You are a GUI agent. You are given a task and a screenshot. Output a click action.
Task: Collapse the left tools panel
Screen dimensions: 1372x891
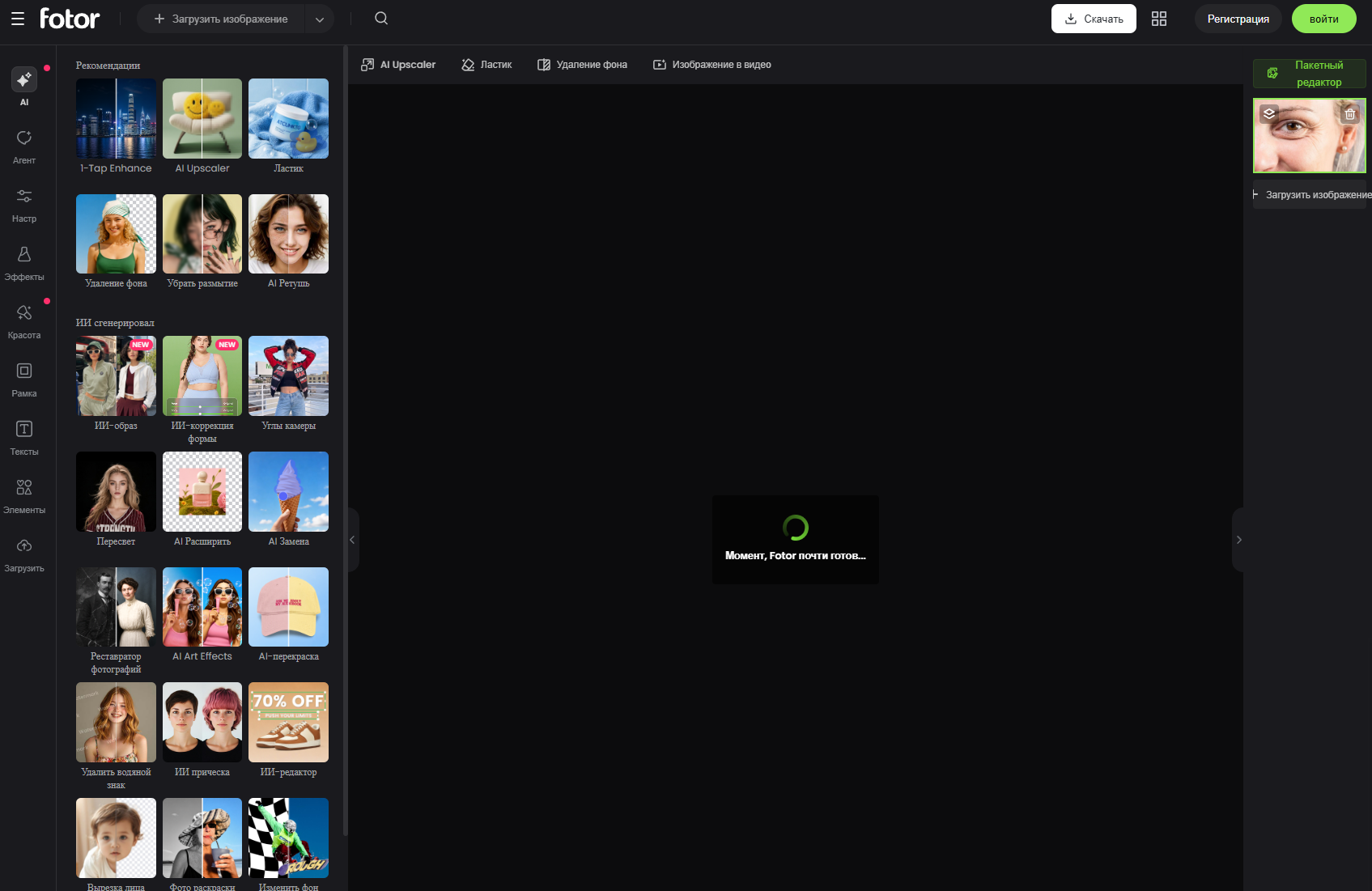(x=352, y=540)
